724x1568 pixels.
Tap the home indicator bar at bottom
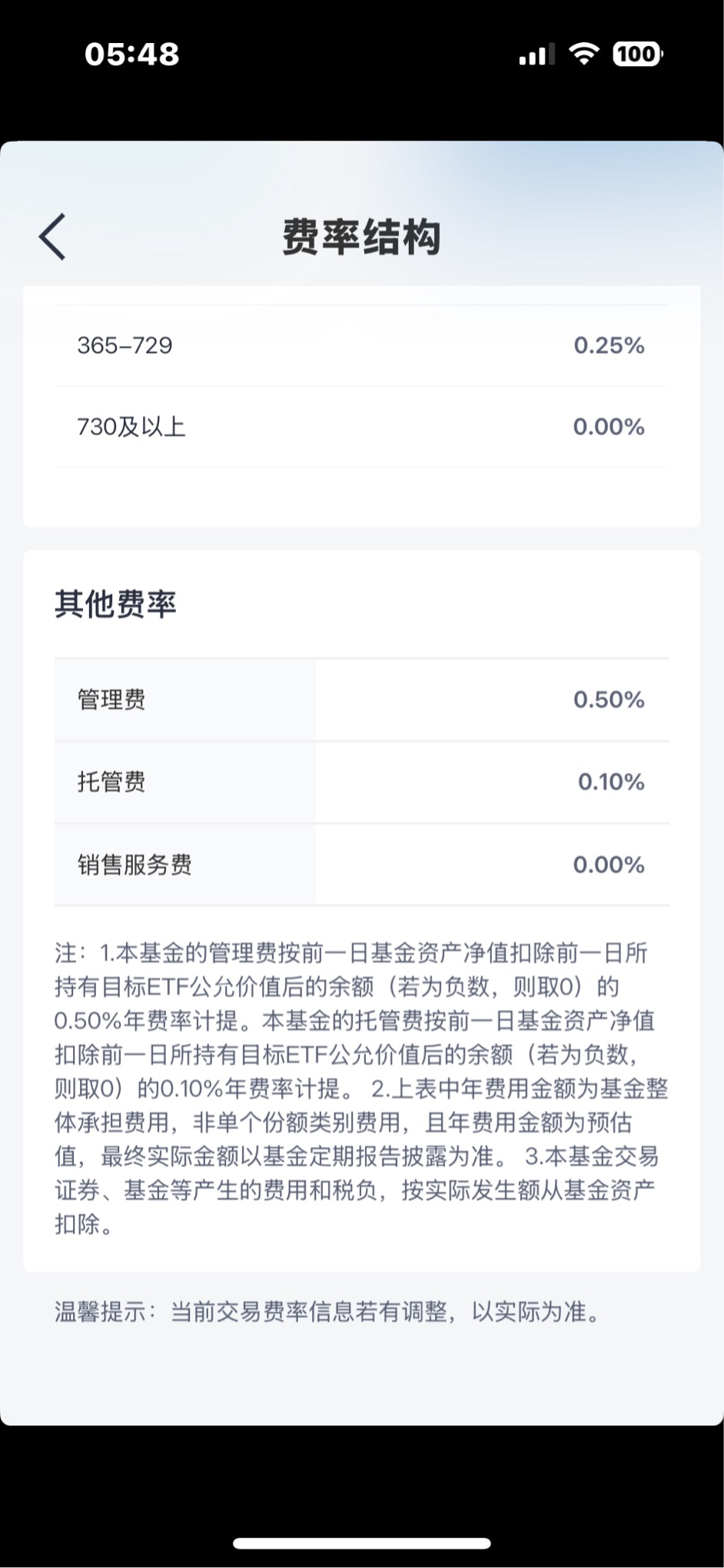362,1543
